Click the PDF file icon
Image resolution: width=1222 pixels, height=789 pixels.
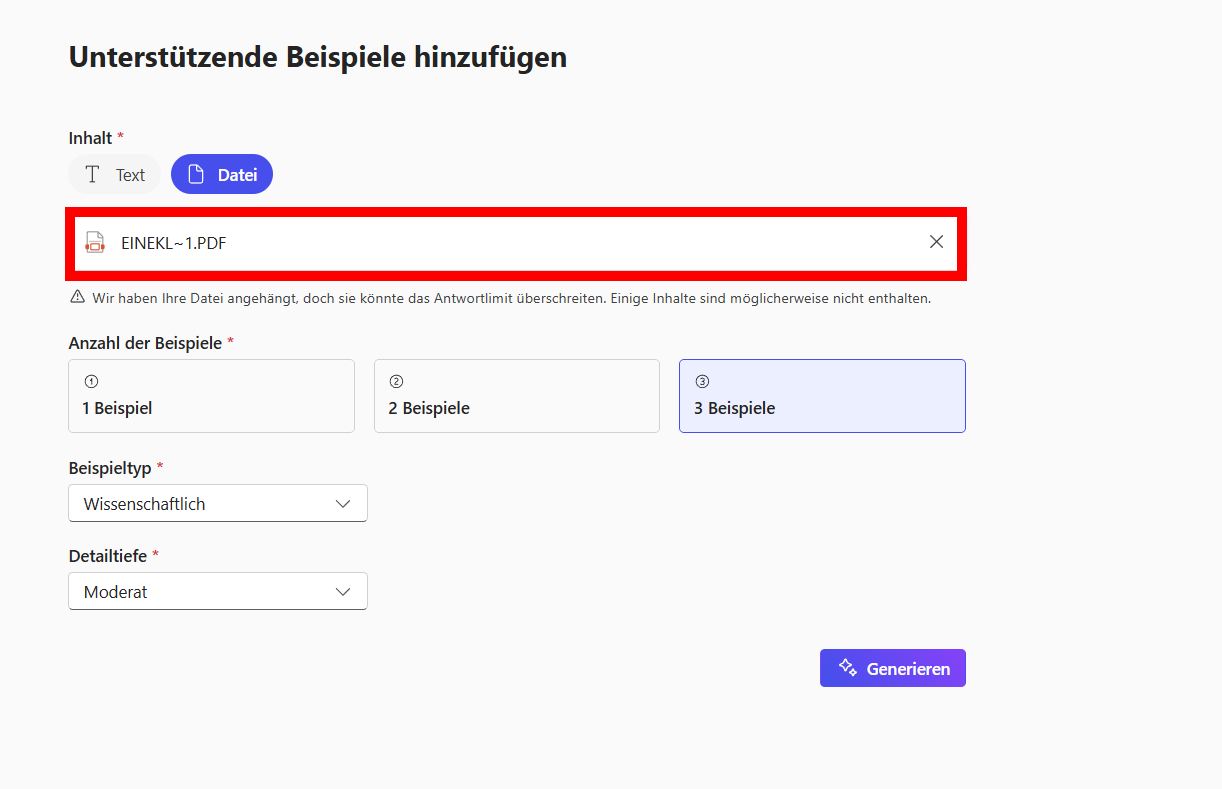95,242
